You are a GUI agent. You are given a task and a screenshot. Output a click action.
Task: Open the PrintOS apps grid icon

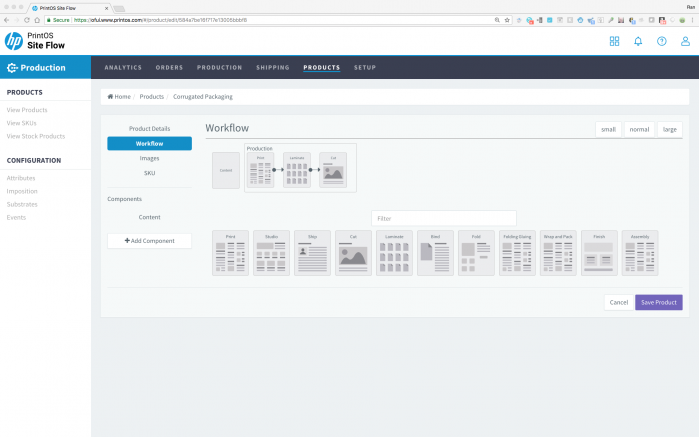(614, 41)
